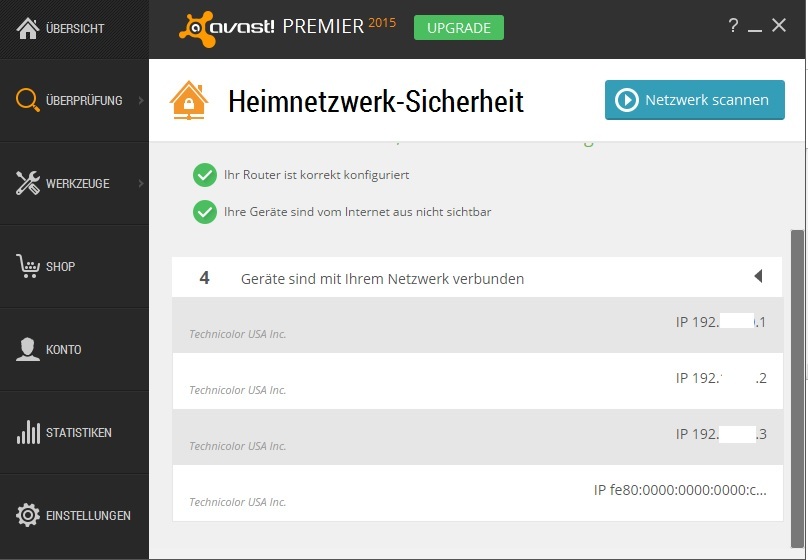Click green check next to router status
Image resolution: width=808 pixels, height=560 pixels.
[x=205, y=175]
